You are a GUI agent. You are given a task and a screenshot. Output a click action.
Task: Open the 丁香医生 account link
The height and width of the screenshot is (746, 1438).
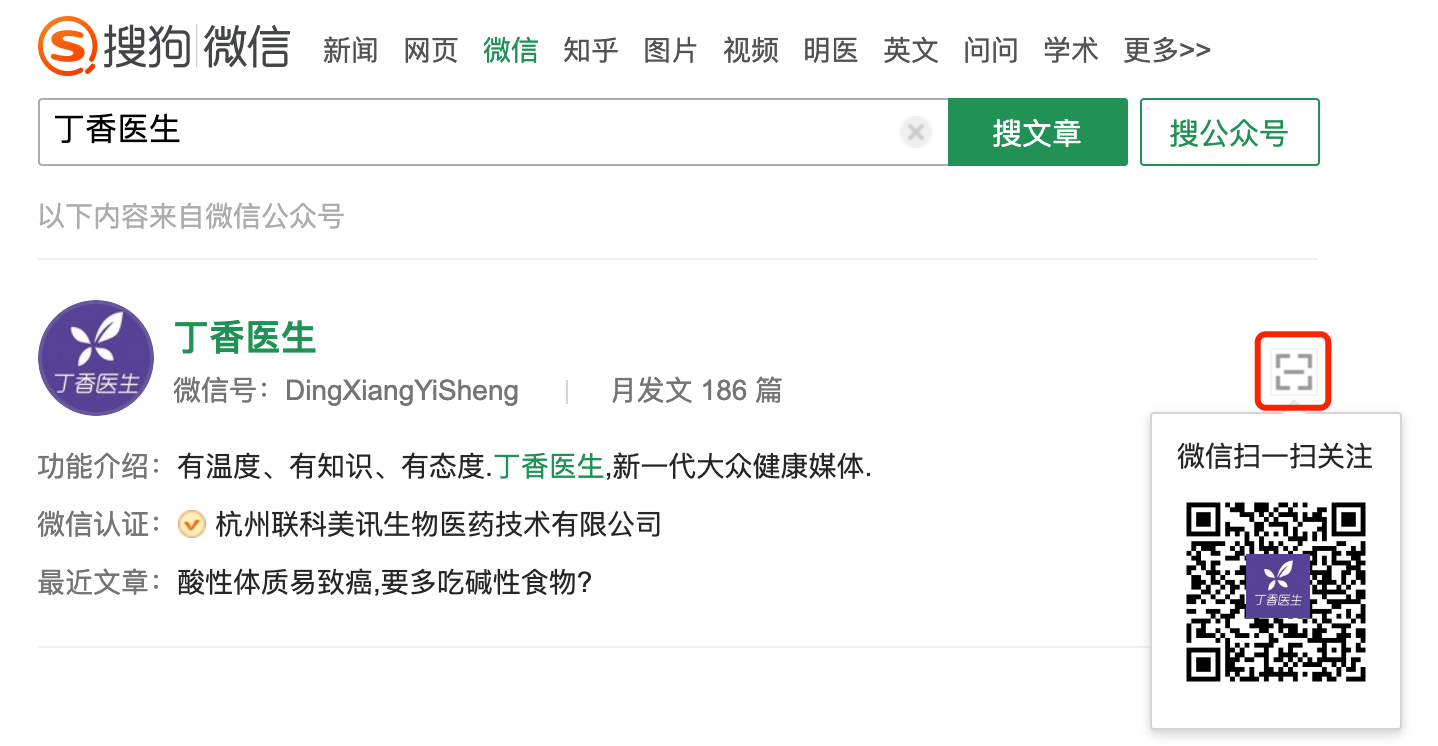tap(244, 338)
